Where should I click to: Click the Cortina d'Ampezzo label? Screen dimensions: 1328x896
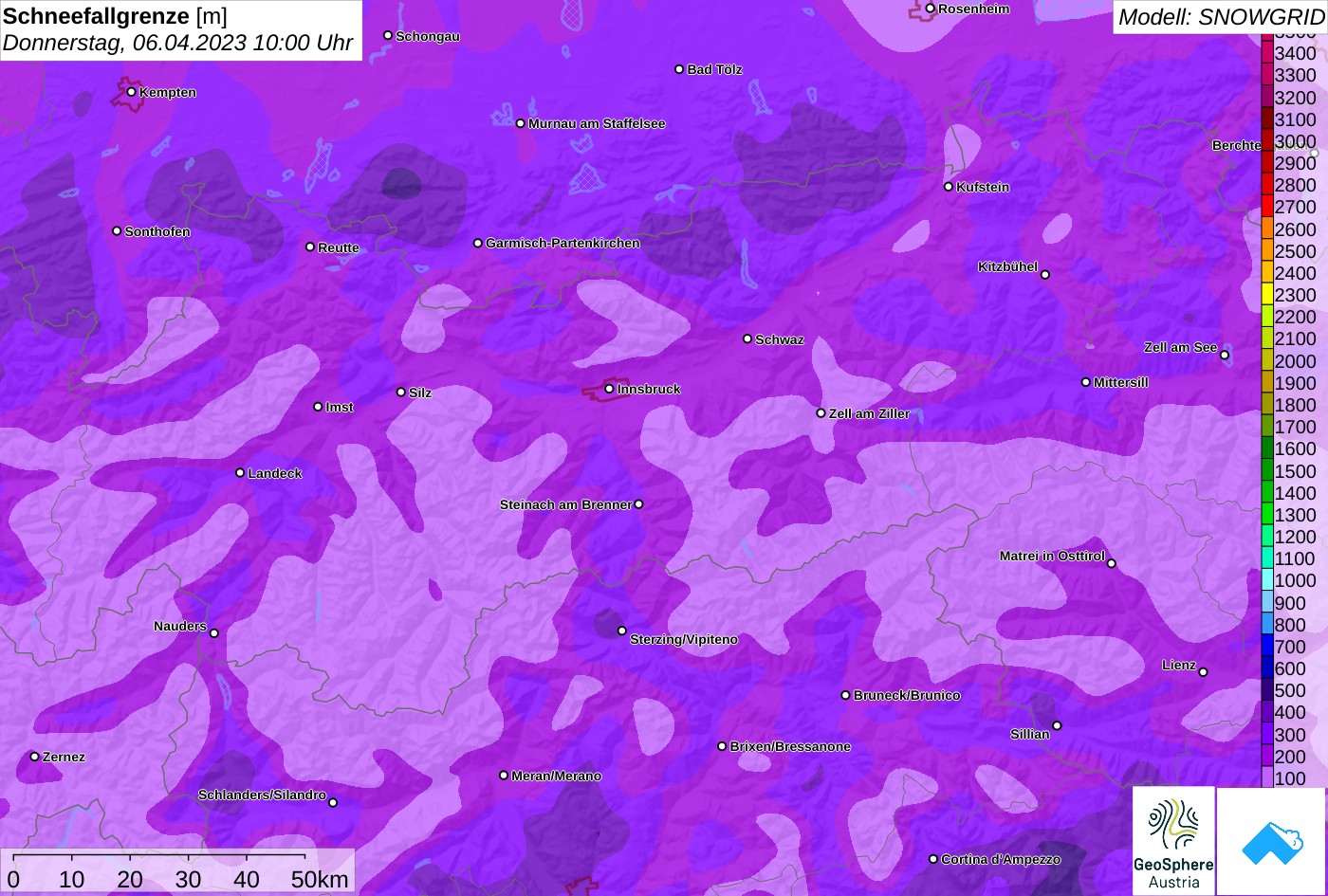coord(1001,859)
